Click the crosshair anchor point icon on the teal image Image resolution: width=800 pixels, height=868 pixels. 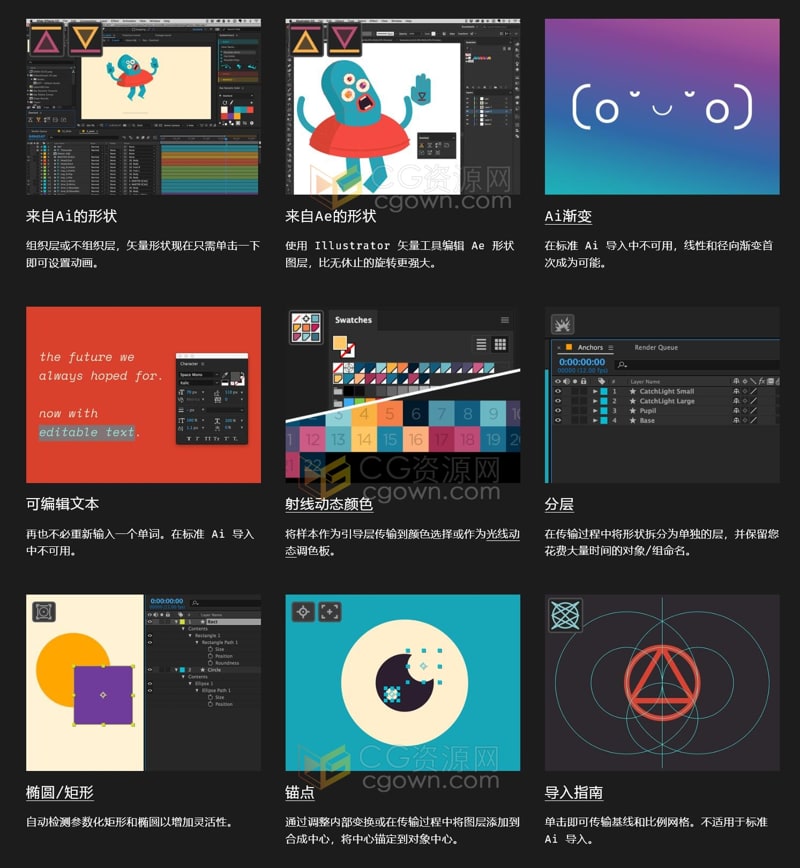pyautogui.click(x=303, y=612)
